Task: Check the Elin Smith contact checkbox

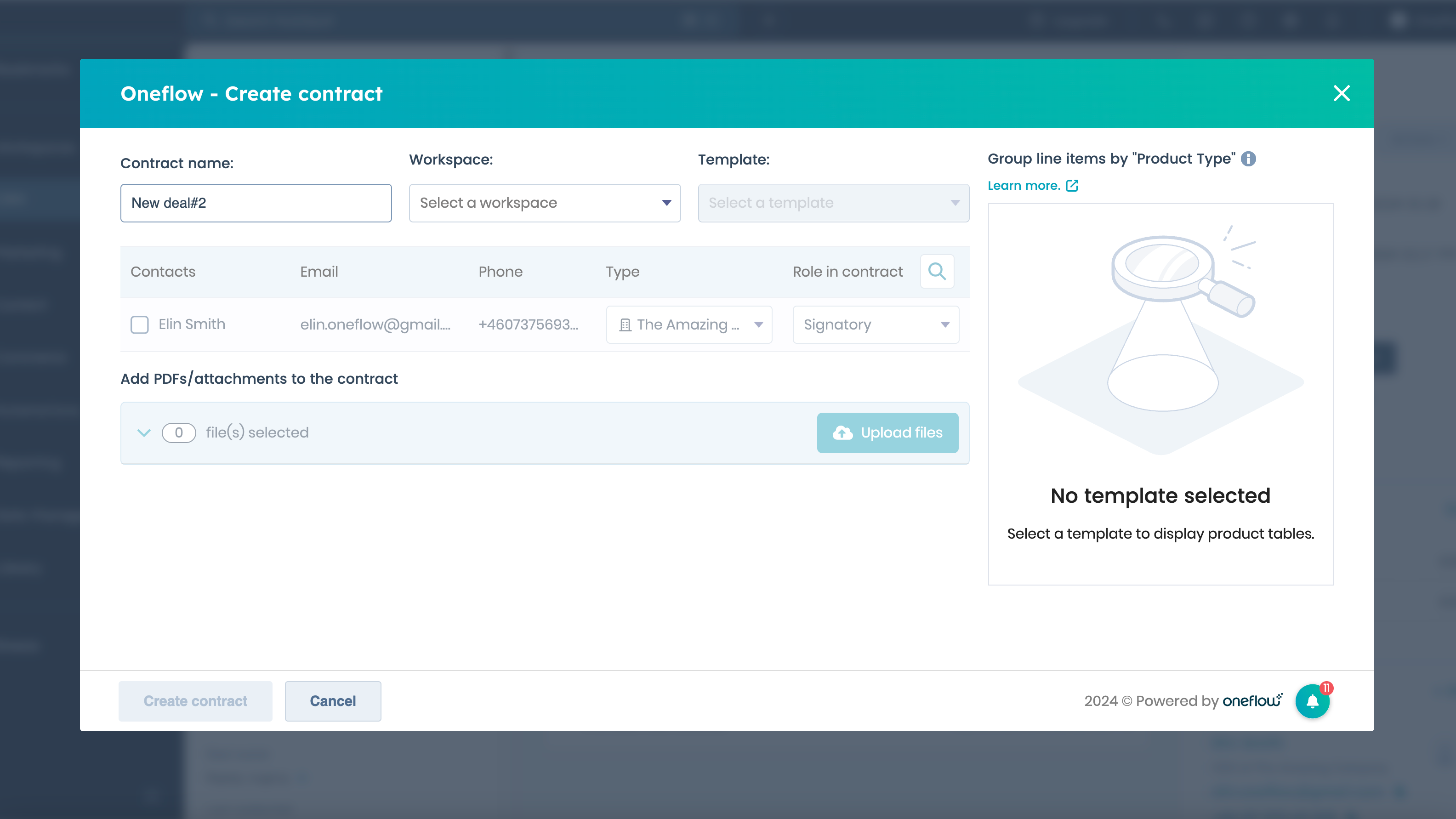Action: [x=140, y=324]
